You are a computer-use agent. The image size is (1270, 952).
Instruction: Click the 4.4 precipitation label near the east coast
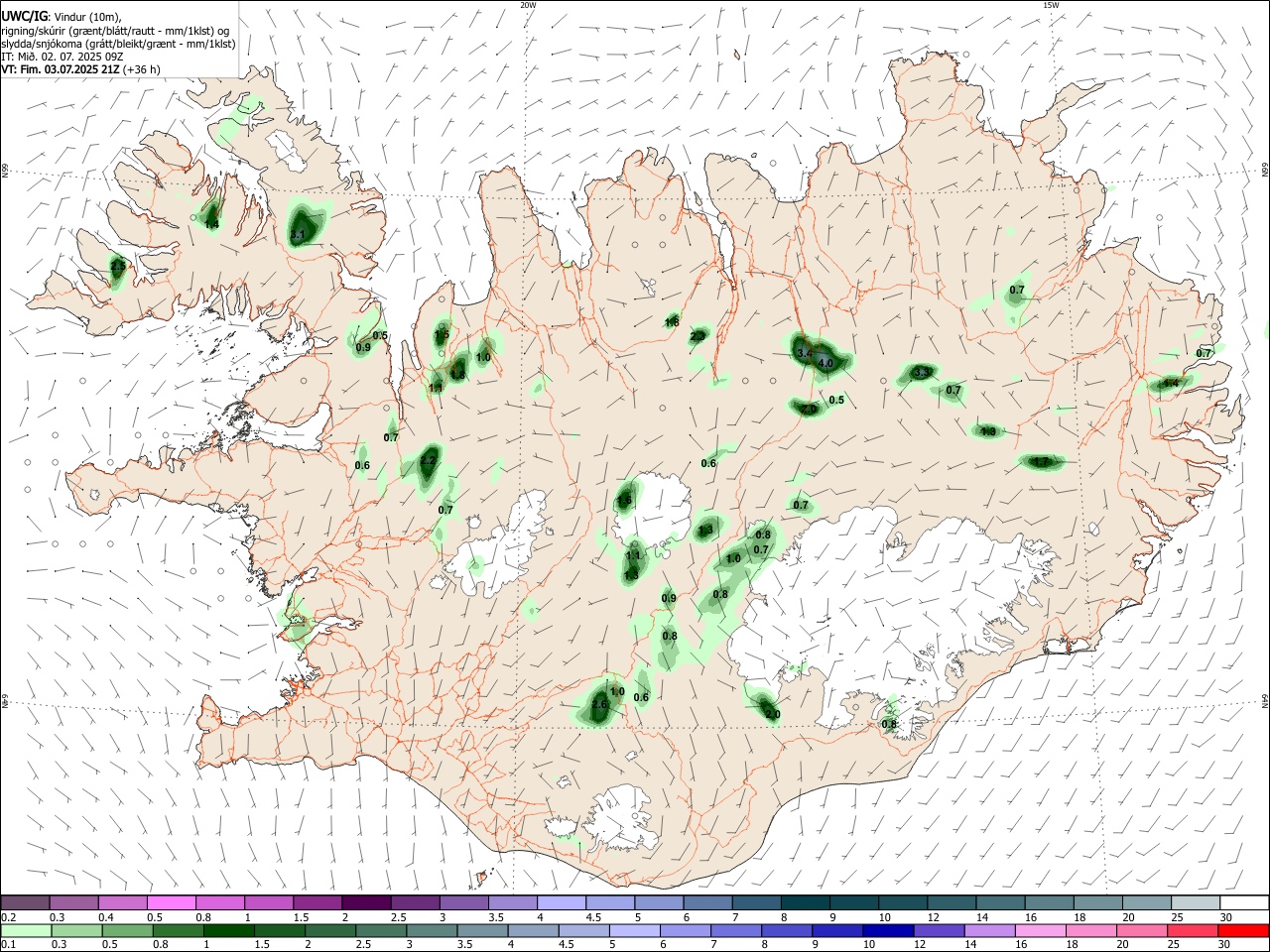coord(1171,383)
